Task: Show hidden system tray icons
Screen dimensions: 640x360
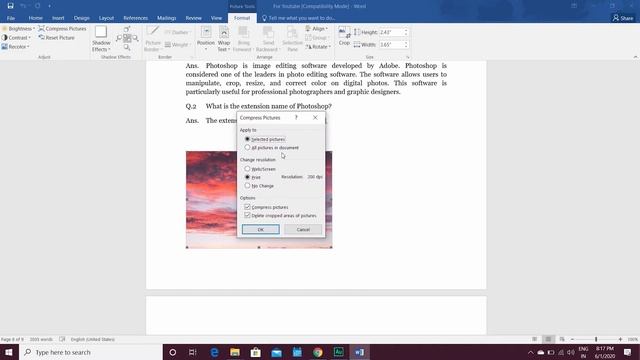Action: pos(531,352)
